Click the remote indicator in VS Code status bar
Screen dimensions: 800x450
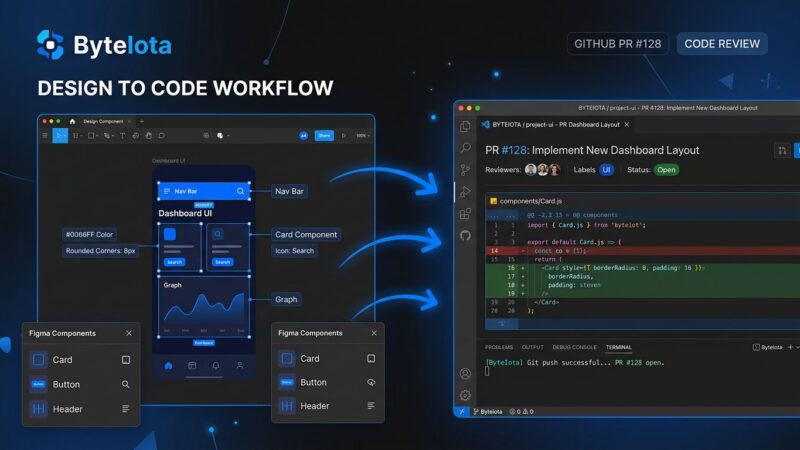click(x=462, y=411)
